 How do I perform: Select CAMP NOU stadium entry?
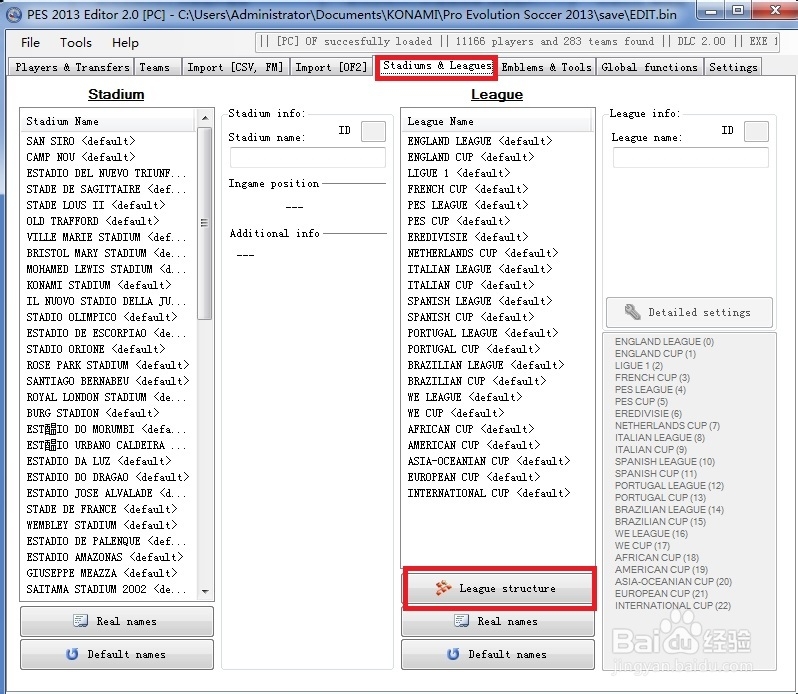(81, 157)
